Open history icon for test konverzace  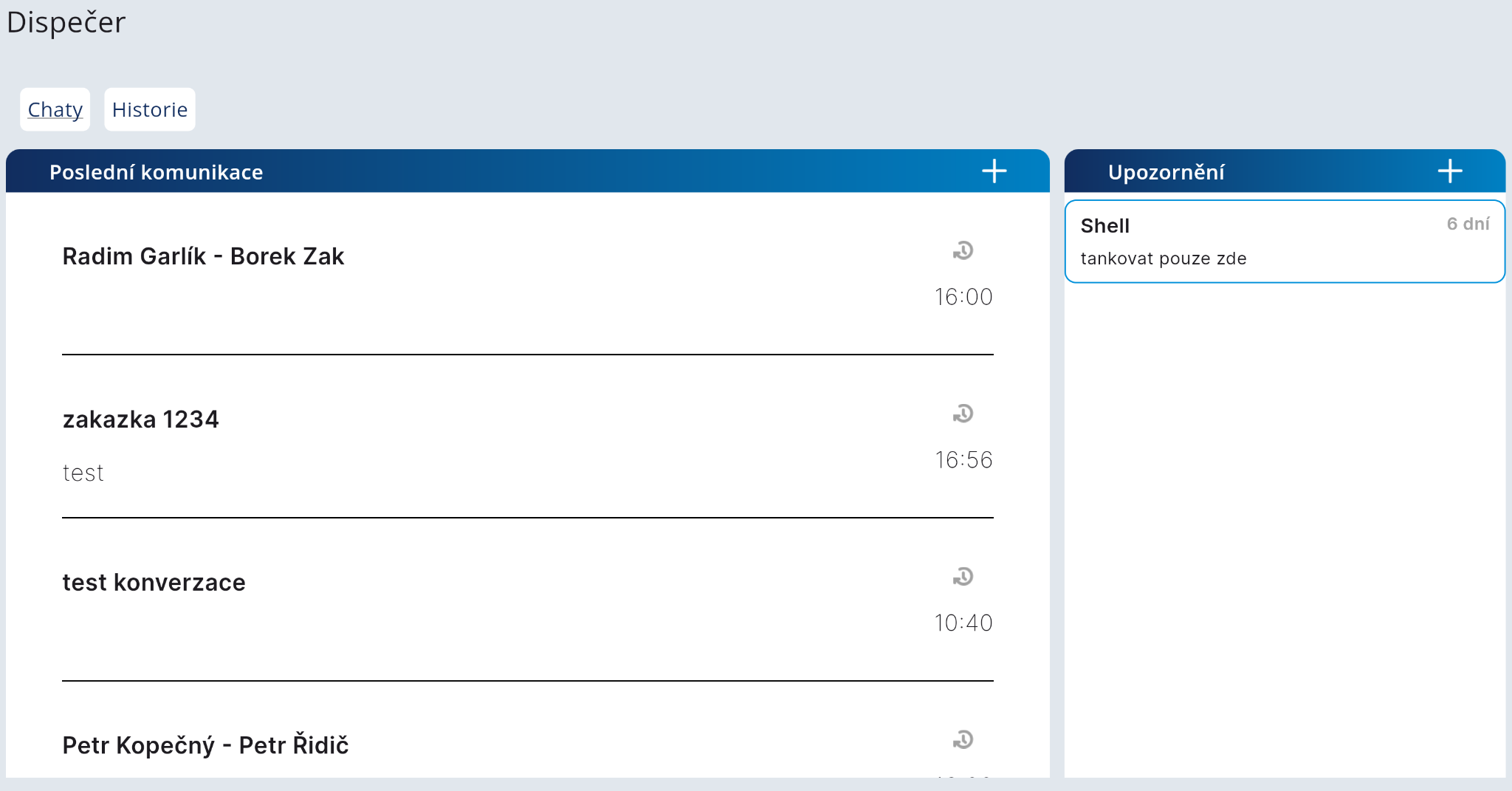(963, 577)
